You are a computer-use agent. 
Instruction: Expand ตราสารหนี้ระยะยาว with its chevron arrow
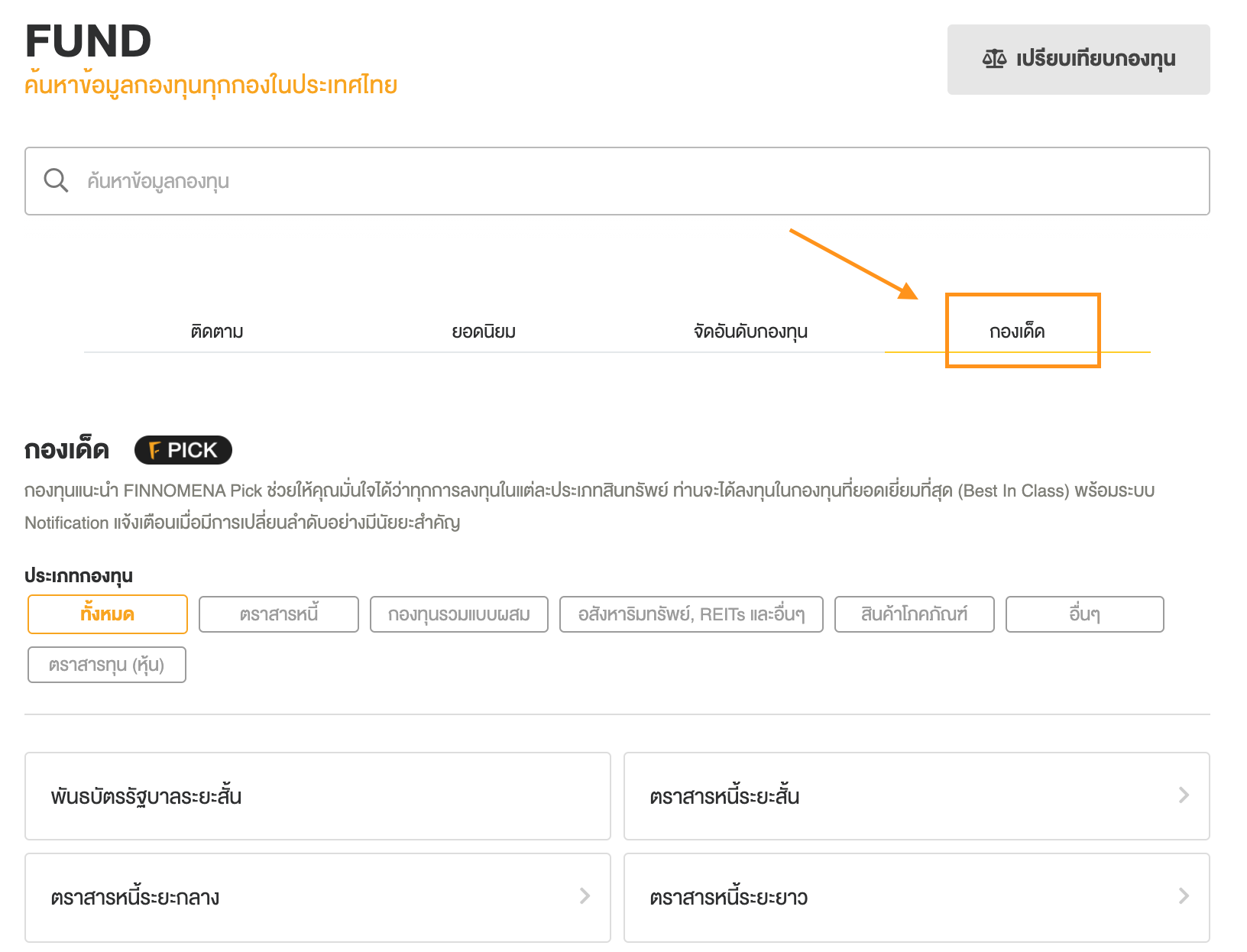coord(1184,896)
